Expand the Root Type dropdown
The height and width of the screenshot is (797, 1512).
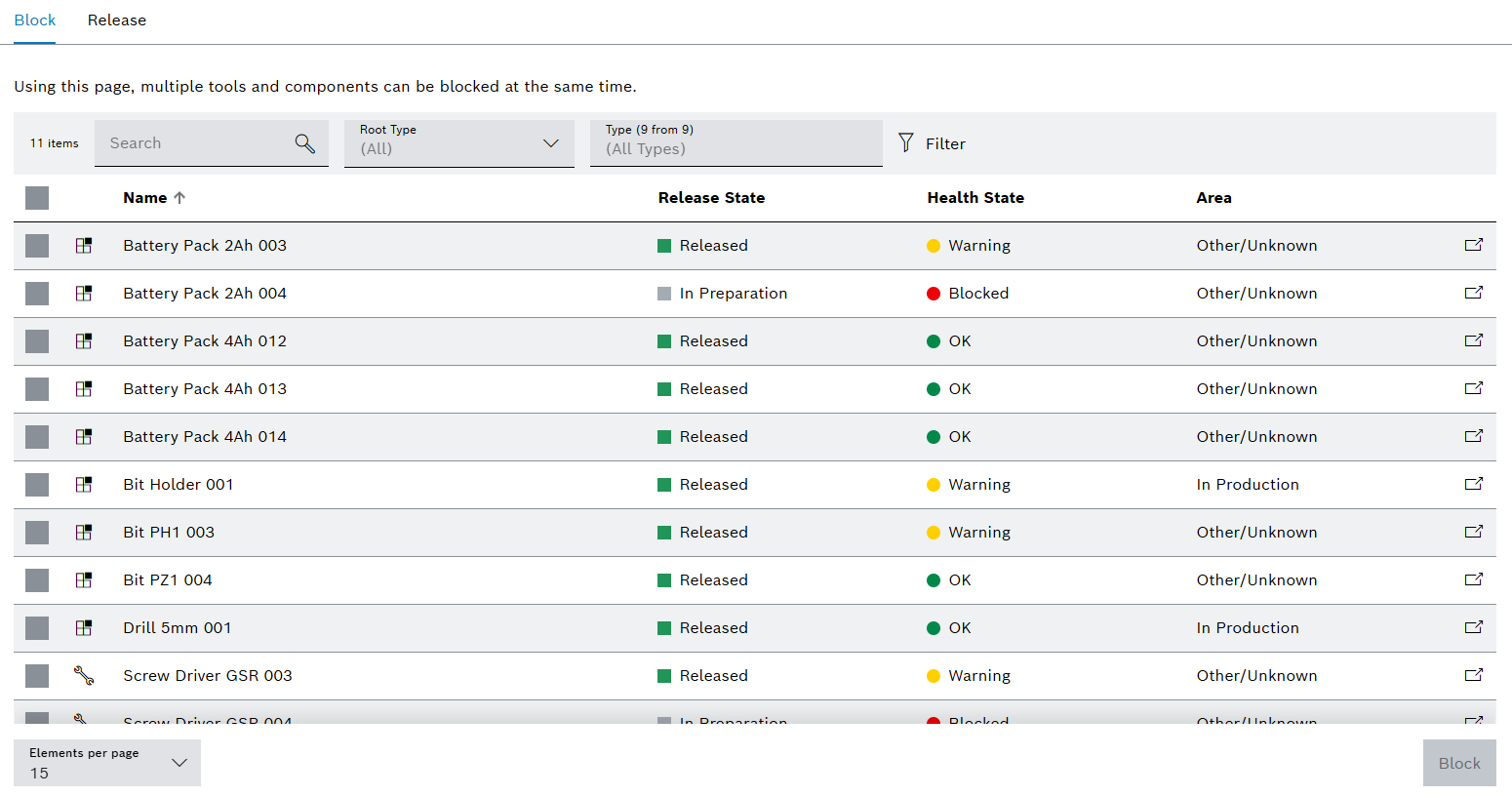[459, 143]
